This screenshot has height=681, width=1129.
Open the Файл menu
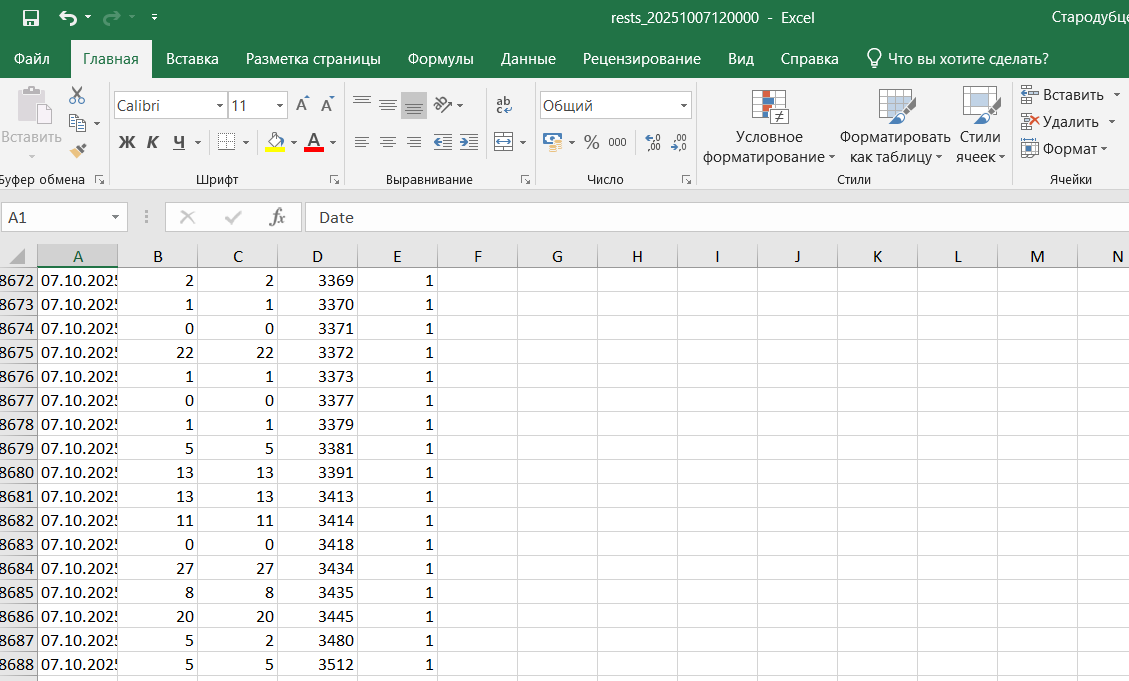point(32,59)
